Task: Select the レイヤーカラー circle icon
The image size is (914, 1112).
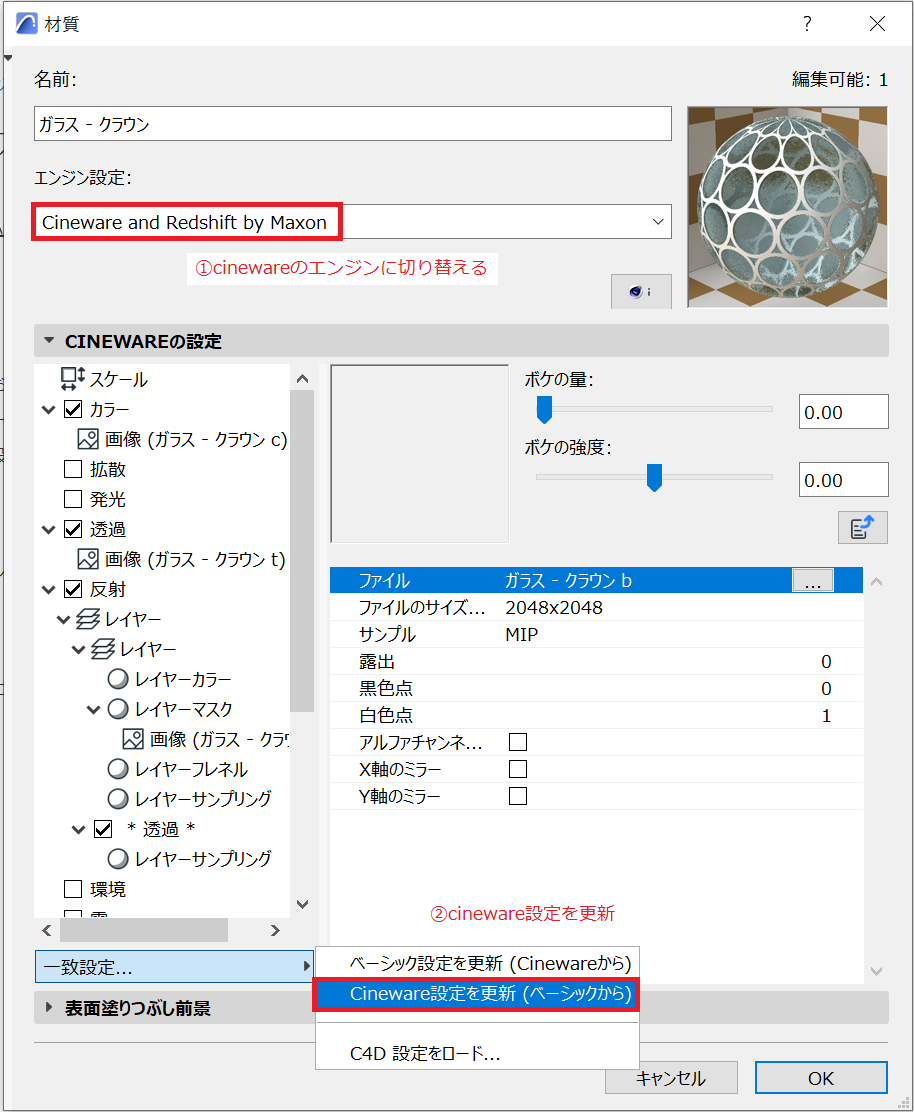Action: coord(118,679)
